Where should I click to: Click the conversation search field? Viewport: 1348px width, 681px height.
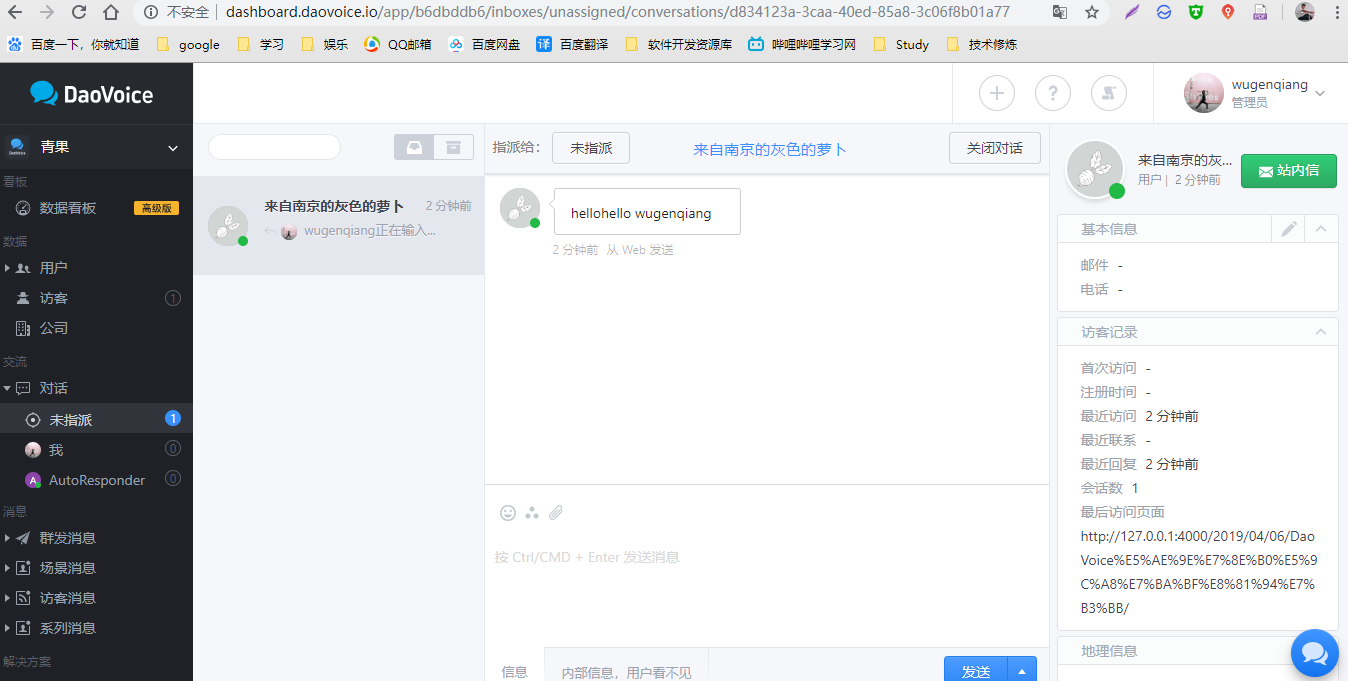pos(274,147)
